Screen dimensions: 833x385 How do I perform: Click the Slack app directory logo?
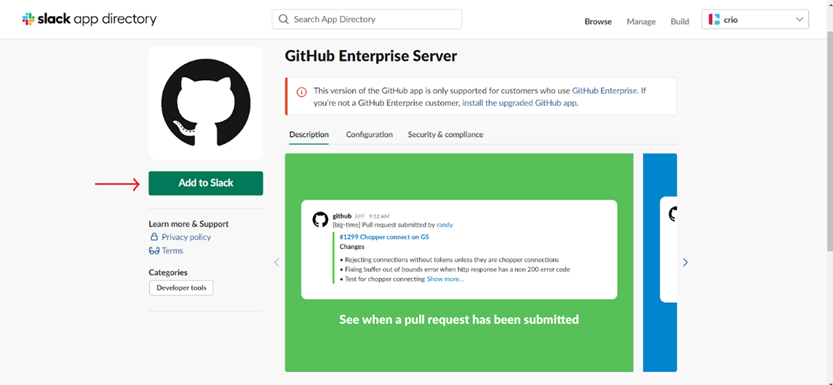[89, 19]
